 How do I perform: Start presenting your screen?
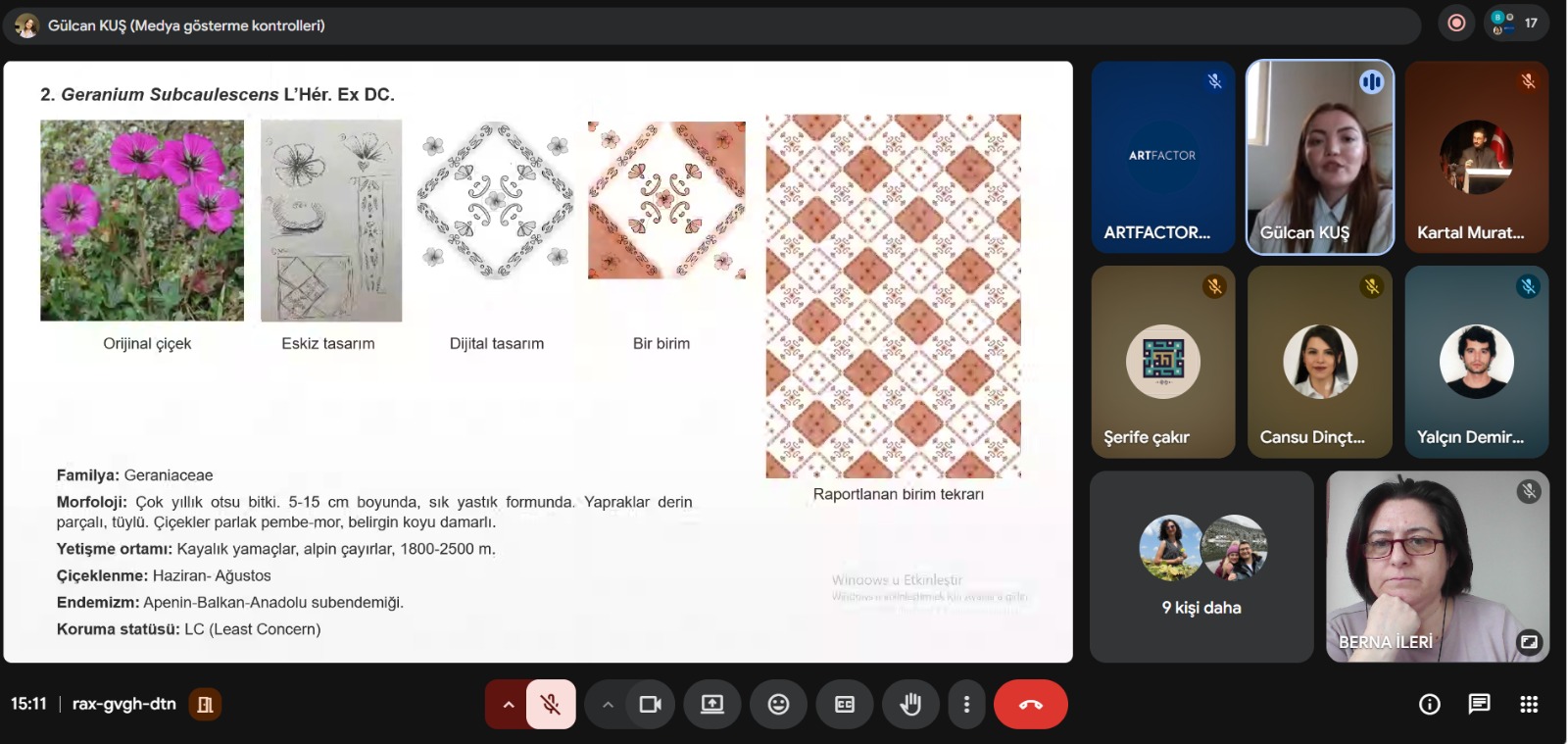click(x=712, y=704)
